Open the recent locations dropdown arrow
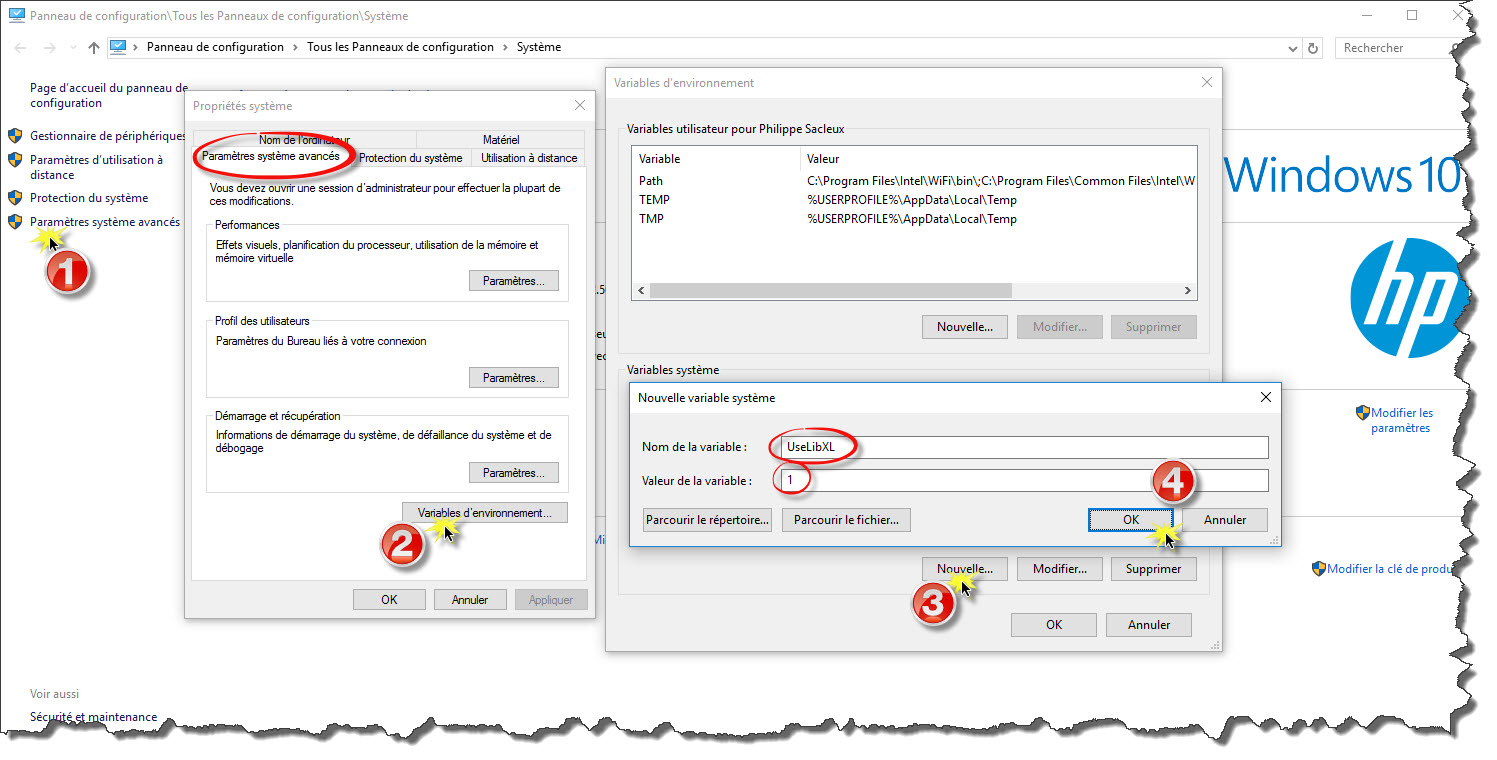The height and width of the screenshot is (760, 1497). (72, 48)
